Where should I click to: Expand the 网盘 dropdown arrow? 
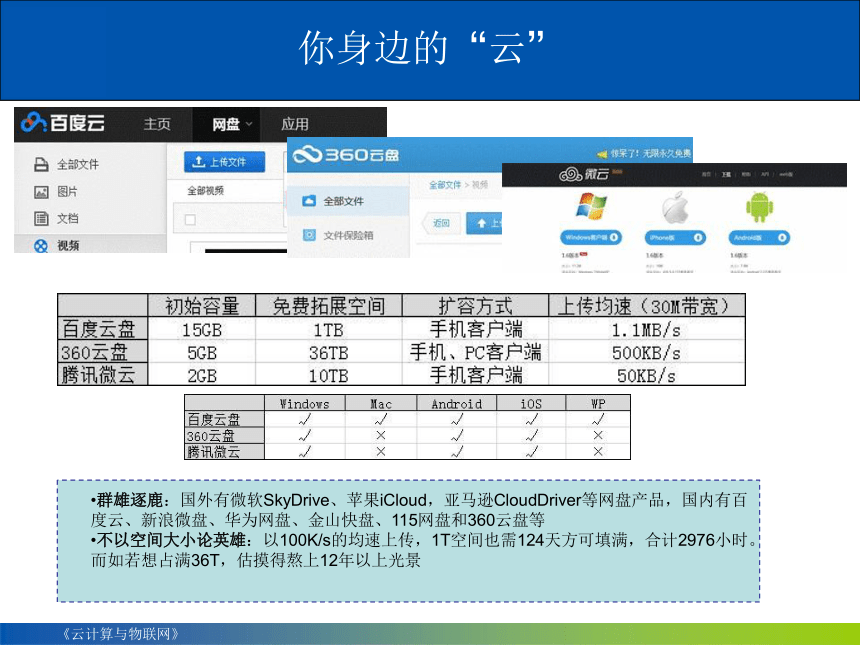pyautogui.click(x=248, y=124)
